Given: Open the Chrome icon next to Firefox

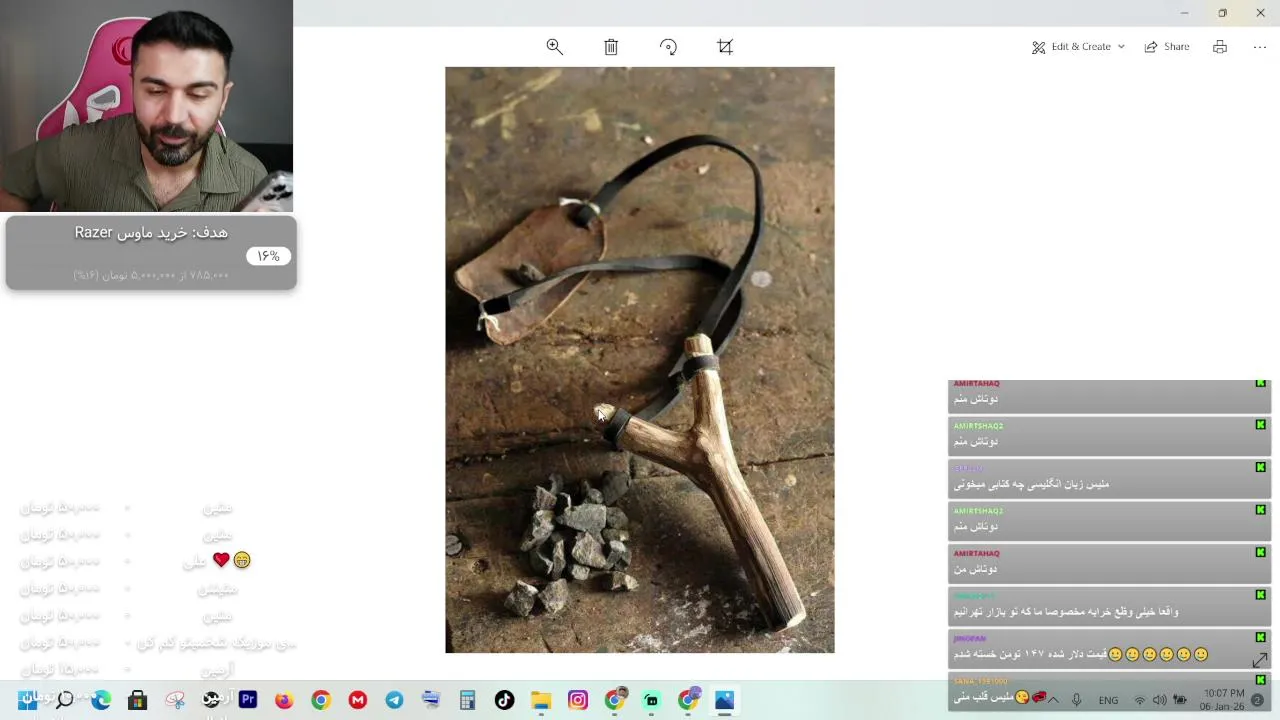Looking at the screenshot, I should [321, 700].
